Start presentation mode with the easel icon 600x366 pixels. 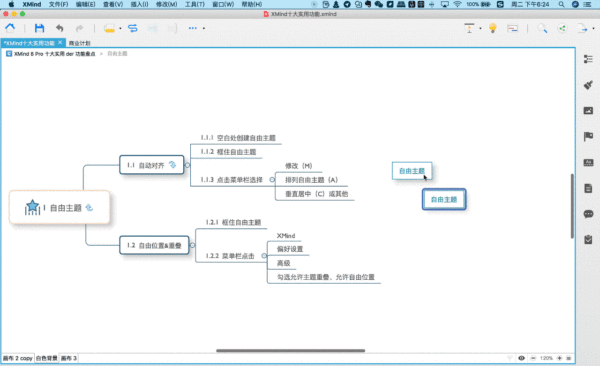[x=469, y=28]
